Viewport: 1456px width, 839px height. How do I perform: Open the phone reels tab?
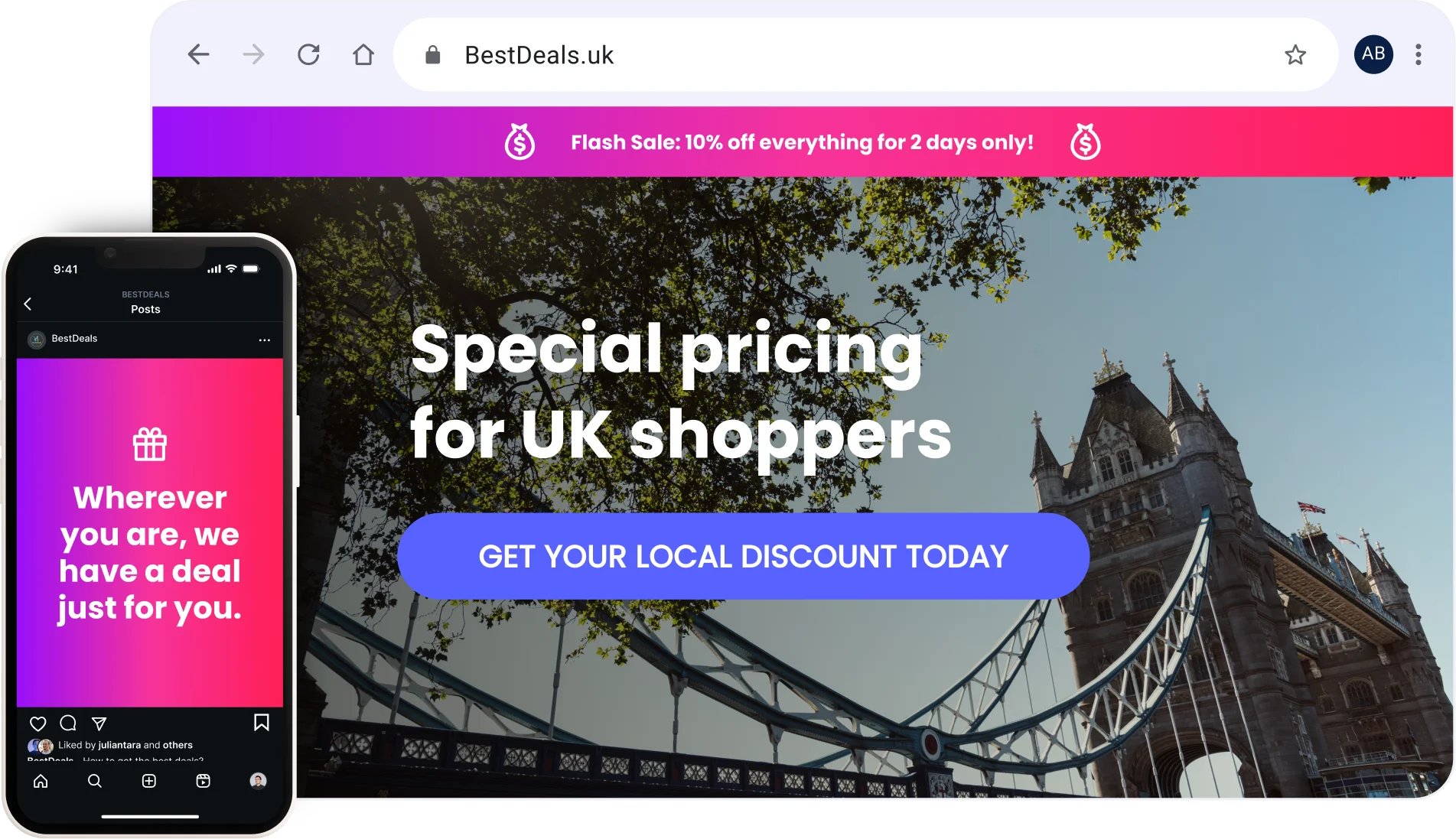click(x=203, y=781)
